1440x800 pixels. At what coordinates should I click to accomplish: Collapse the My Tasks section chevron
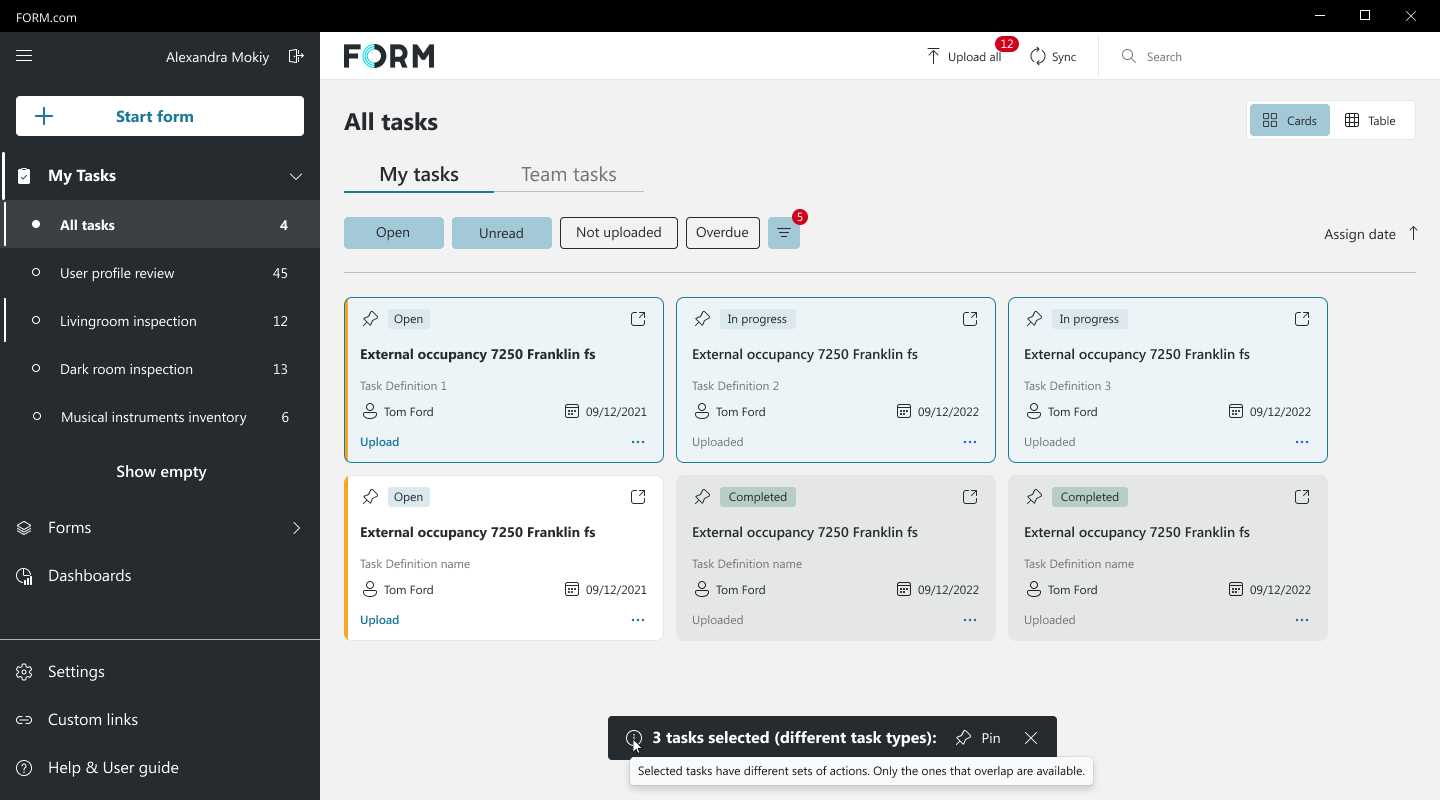[x=296, y=176]
